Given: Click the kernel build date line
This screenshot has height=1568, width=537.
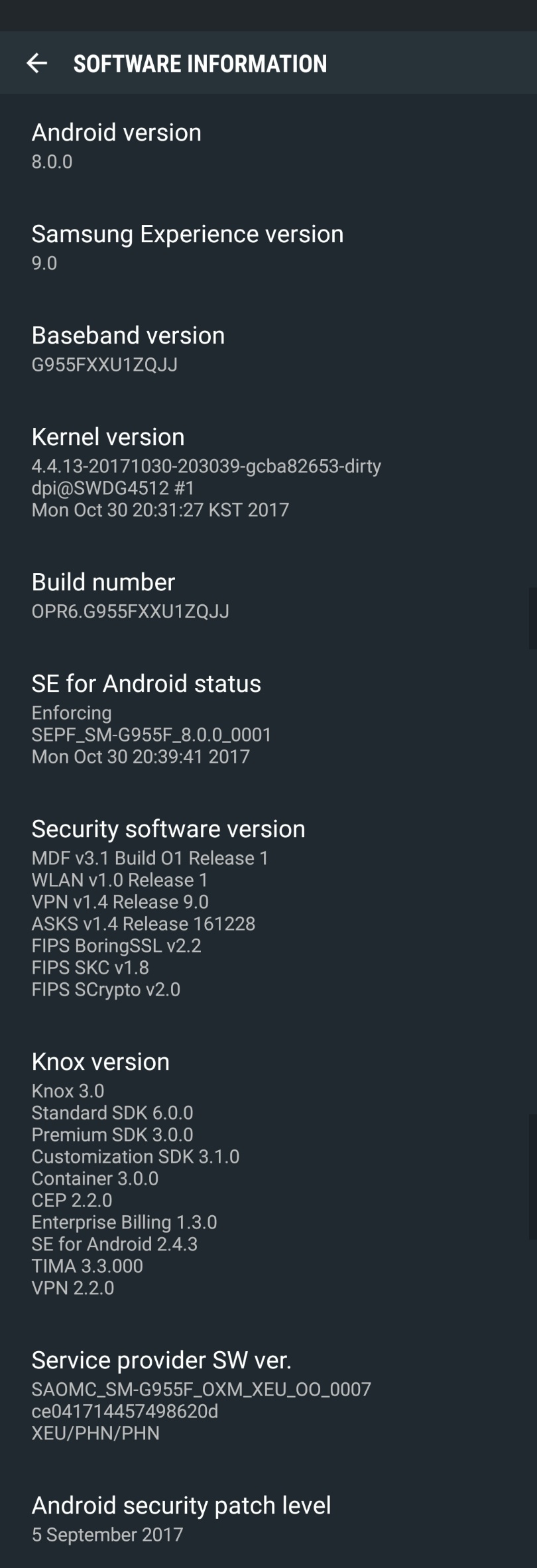Looking at the screenshot, I should (160, 509).
